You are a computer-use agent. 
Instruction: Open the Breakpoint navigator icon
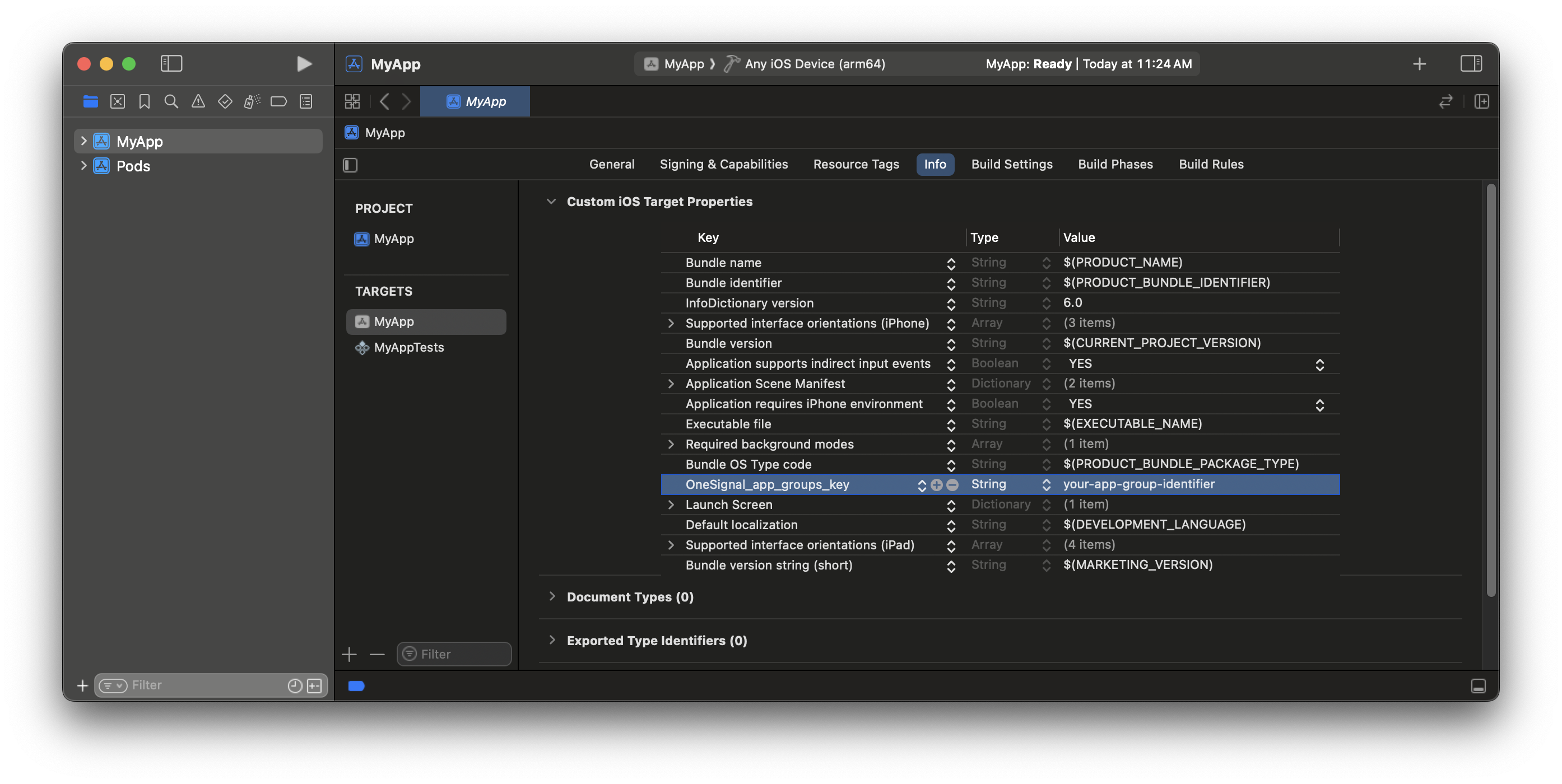pyautogui.click(x=278, y=101)
